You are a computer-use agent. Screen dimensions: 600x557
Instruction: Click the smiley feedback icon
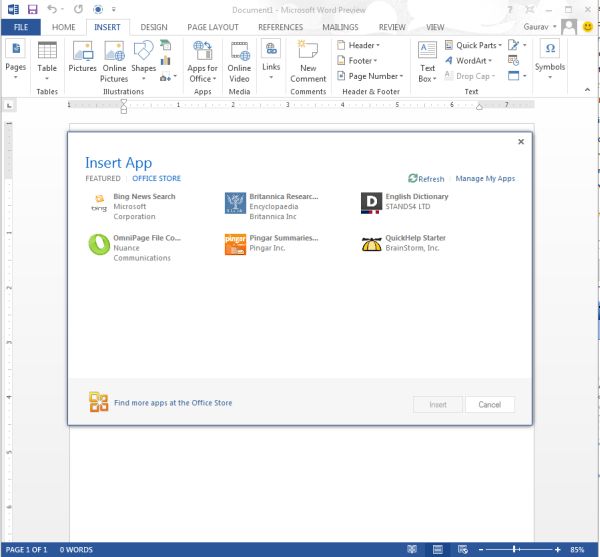point(587,27)
